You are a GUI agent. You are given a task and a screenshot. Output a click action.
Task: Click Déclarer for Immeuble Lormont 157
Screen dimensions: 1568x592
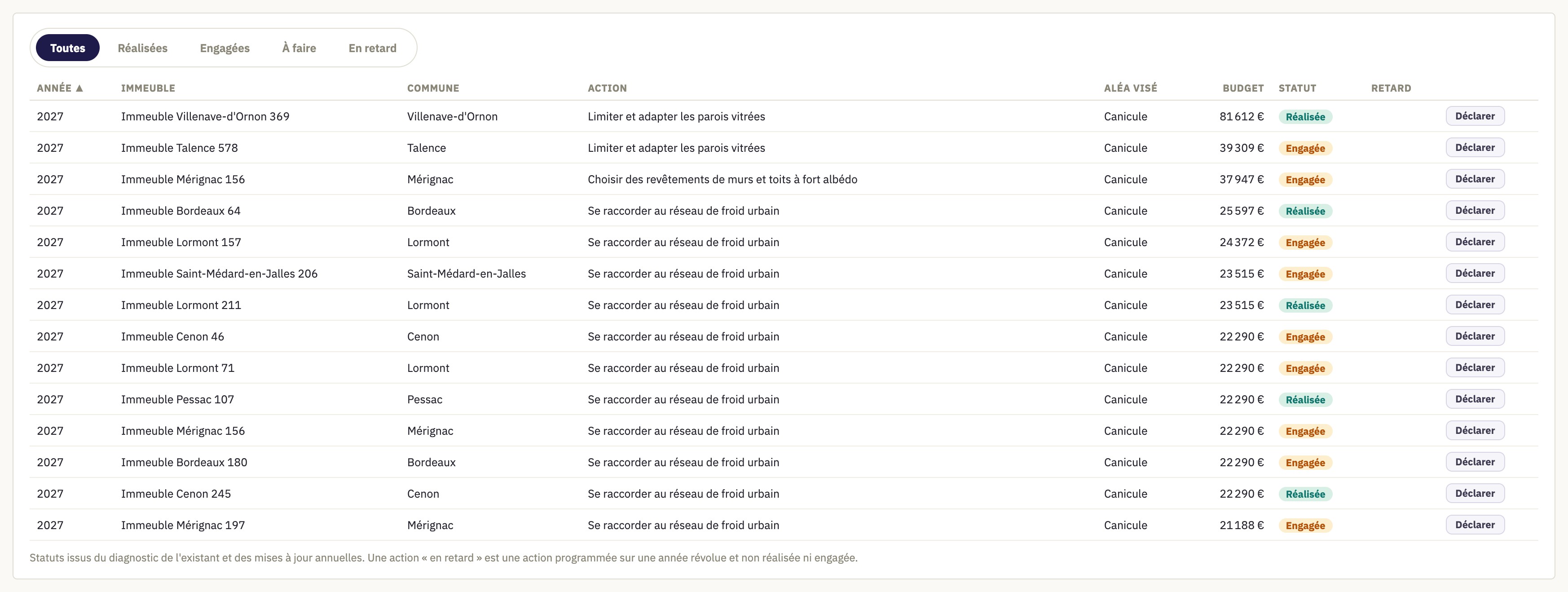click(x=1475, y=243)
